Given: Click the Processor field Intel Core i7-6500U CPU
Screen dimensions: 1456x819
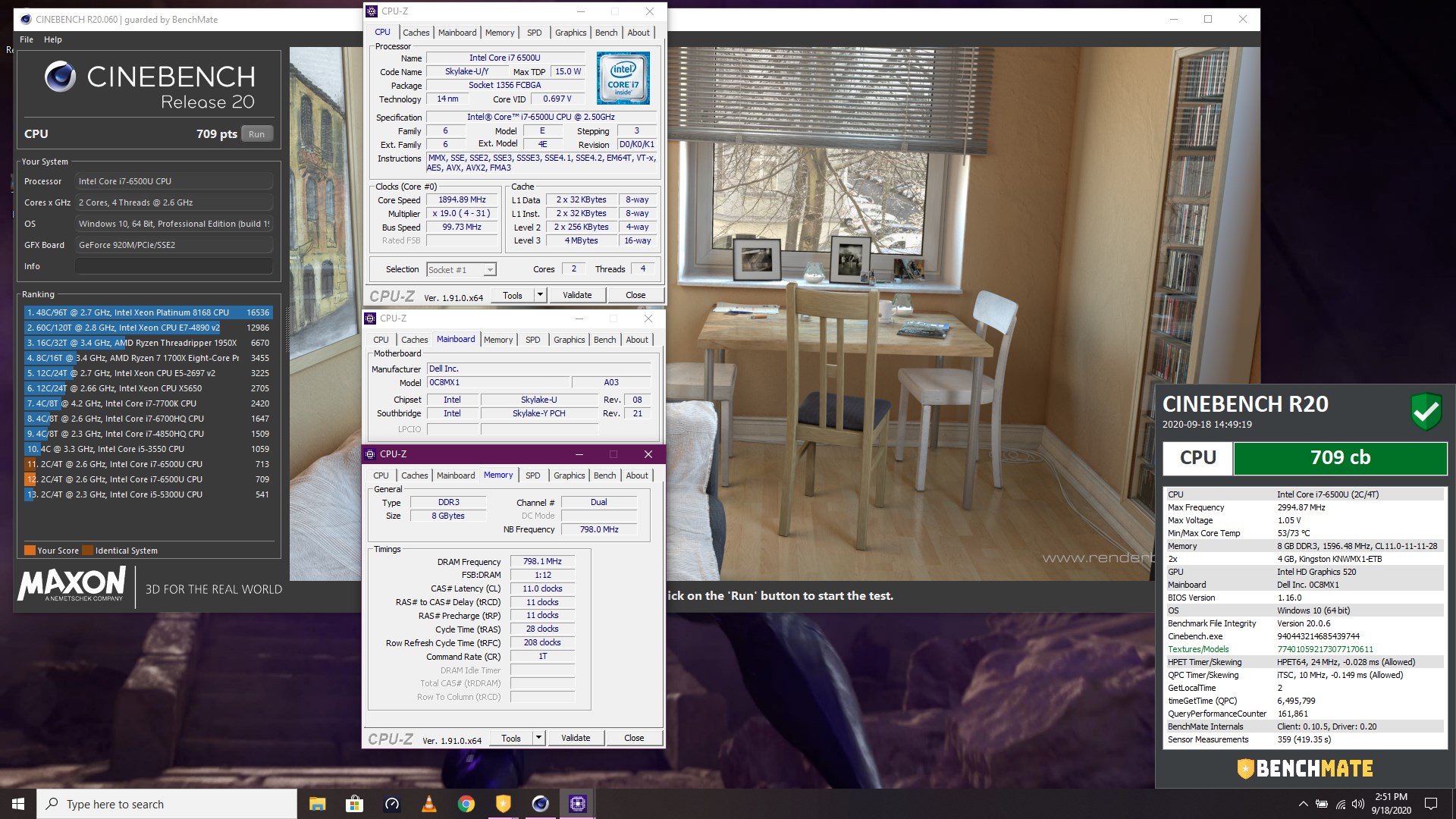Looking at the screenshot, I should [174, 181].
